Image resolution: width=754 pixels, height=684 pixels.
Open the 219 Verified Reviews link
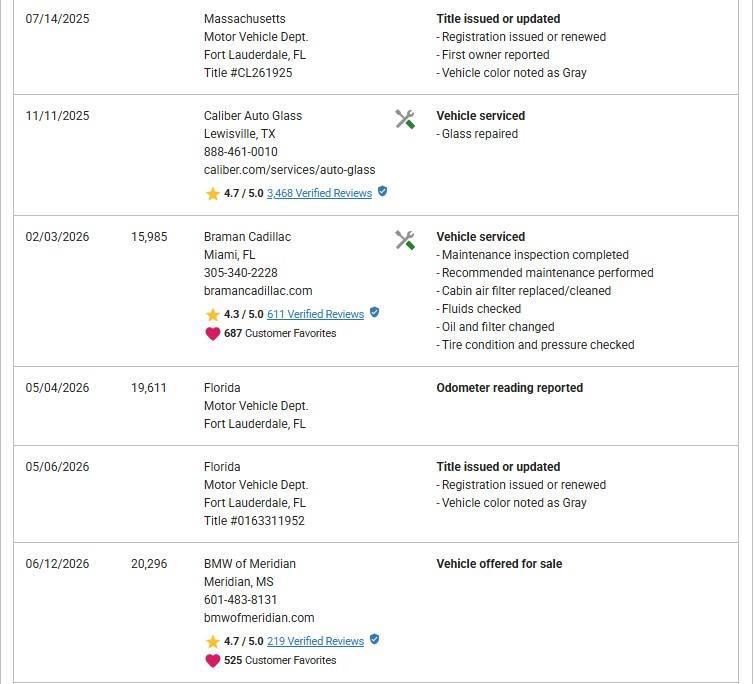315,642
